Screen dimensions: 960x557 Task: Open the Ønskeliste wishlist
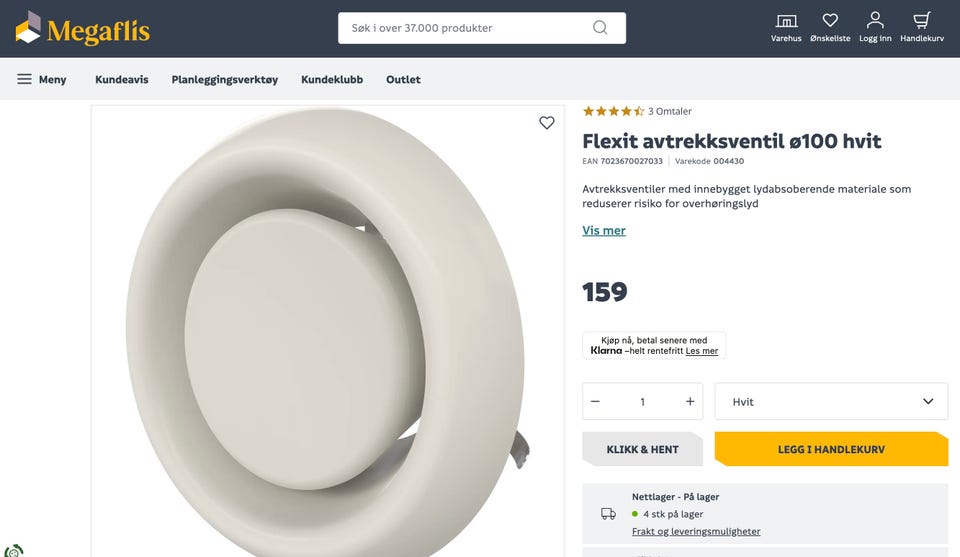click(830, 27)
